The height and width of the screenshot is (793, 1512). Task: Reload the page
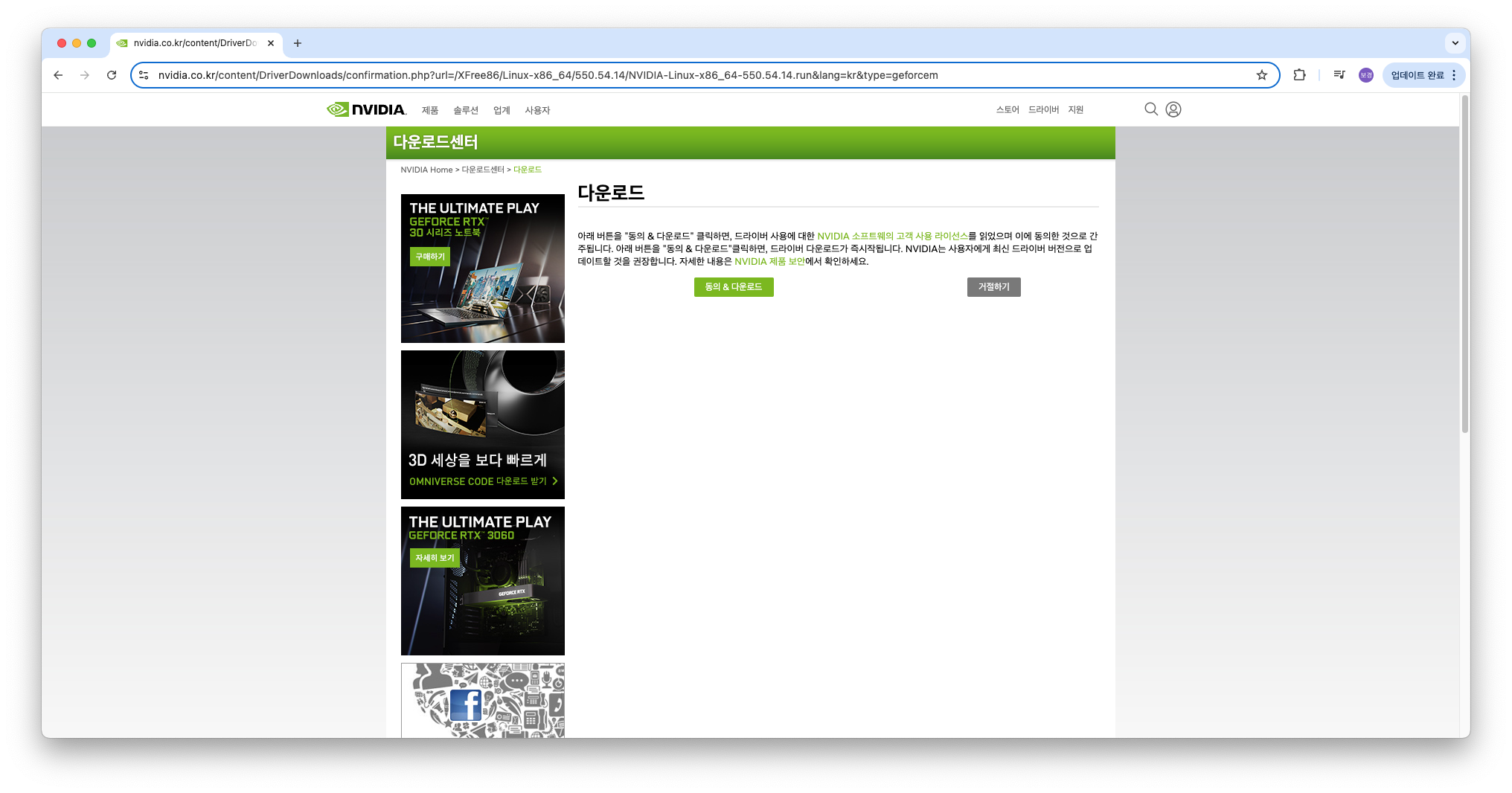click(x=112, y=75)
